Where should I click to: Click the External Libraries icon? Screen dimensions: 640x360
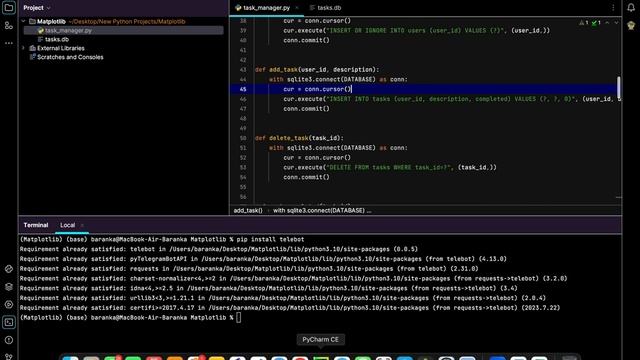[33, 48]
